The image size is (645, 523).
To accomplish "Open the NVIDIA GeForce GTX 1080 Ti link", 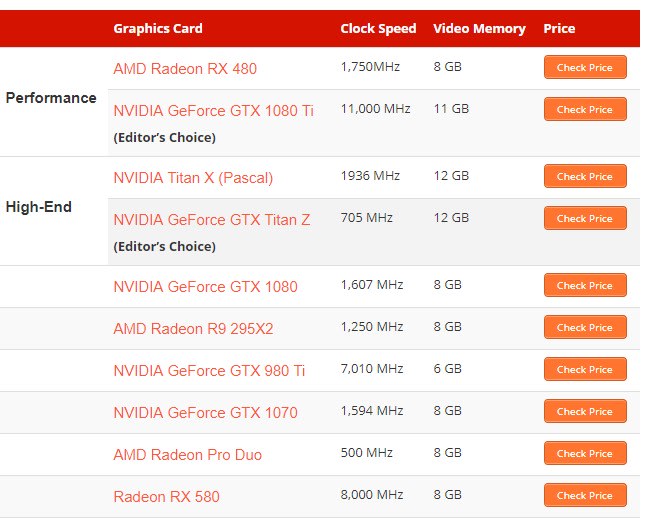I will point(213,111).
